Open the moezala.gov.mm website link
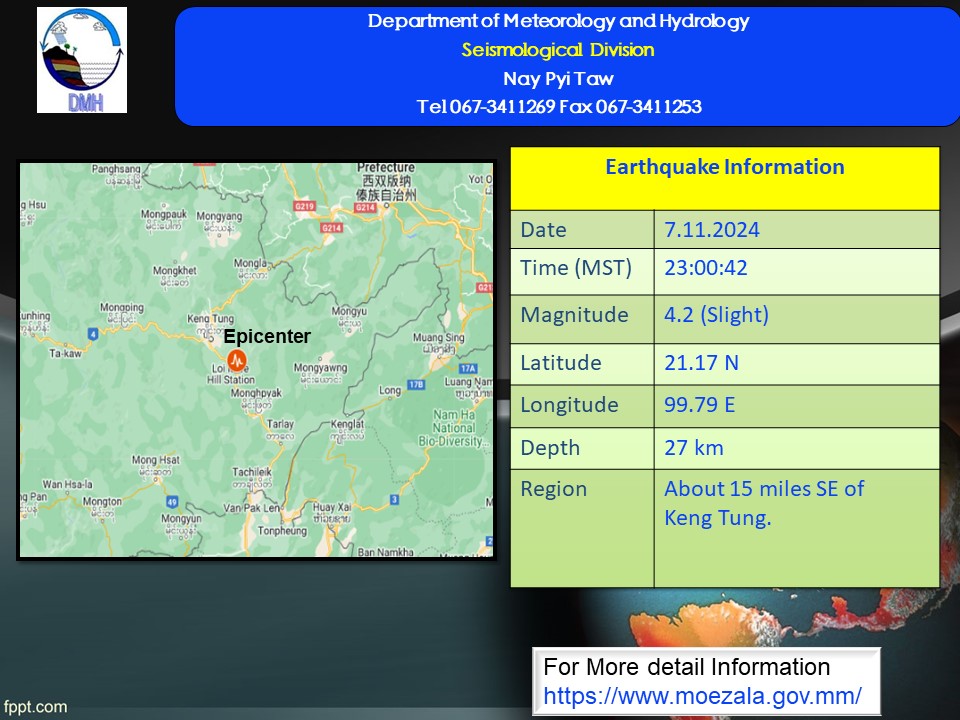The height and width of the screenshot is (720, 960). (702, 696)
